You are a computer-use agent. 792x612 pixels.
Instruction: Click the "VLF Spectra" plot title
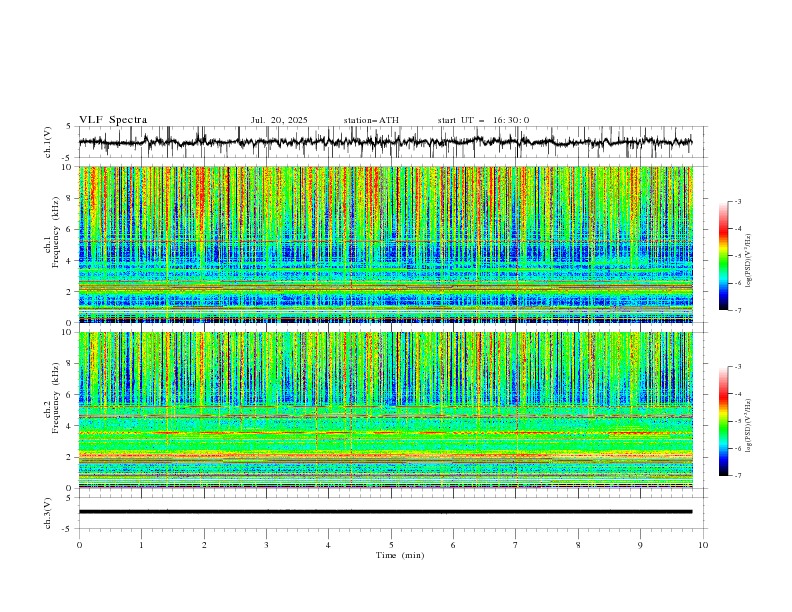point(113,120)
